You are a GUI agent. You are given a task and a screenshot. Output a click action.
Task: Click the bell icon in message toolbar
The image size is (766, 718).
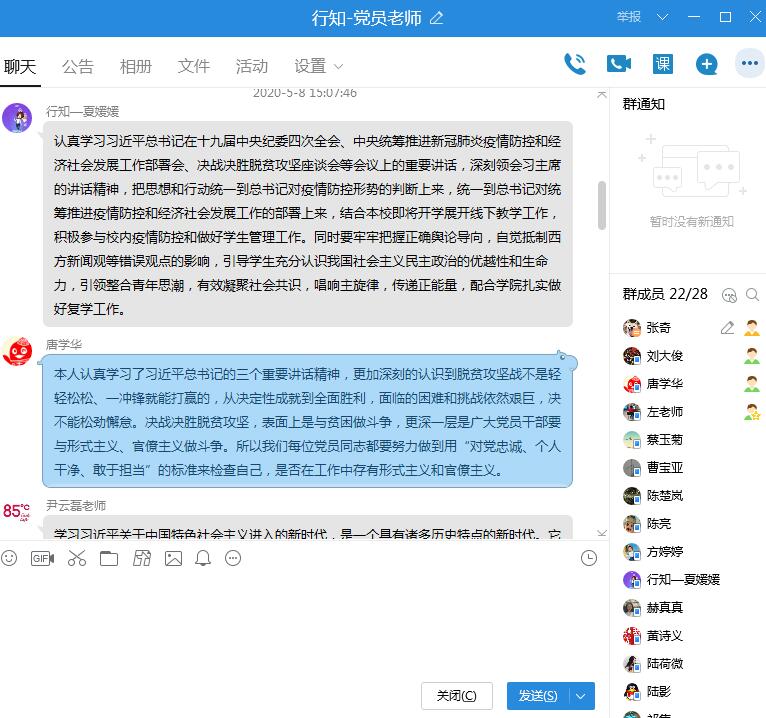tap(203, 558)
